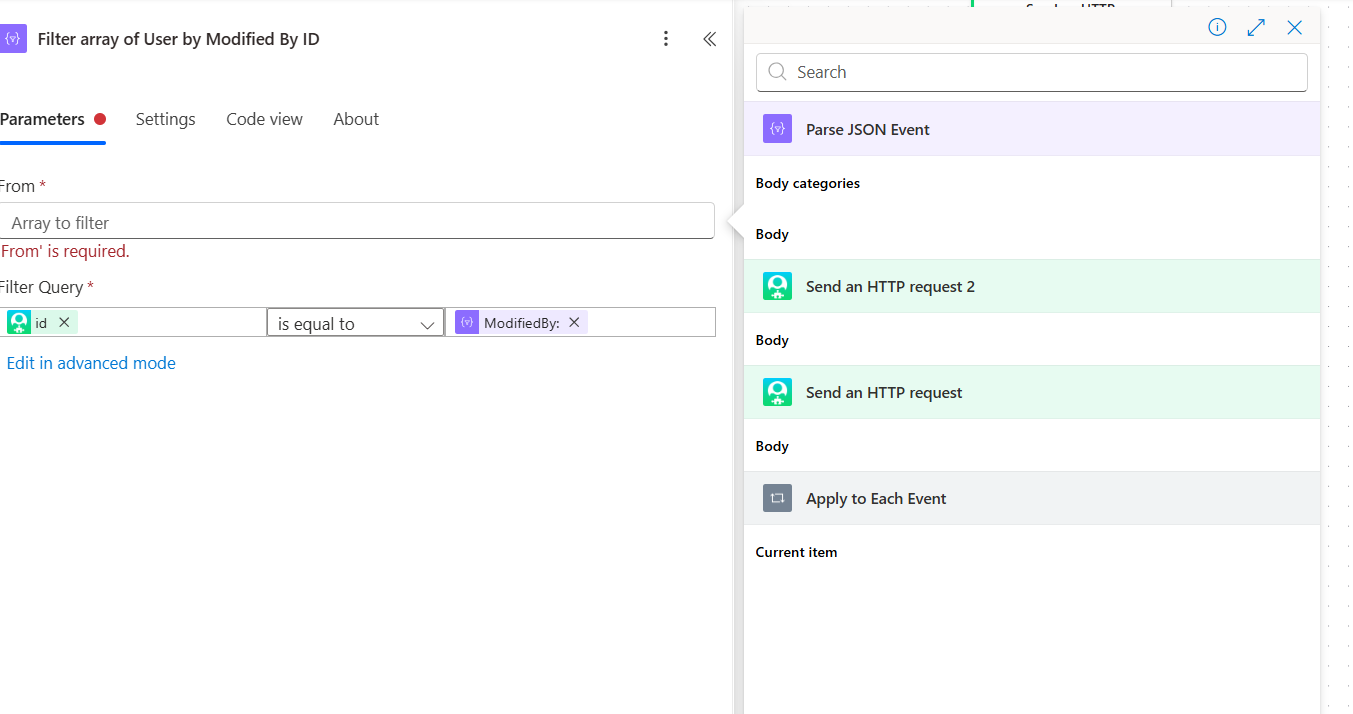Remove the id token from Filter Query

coord(64,321)
